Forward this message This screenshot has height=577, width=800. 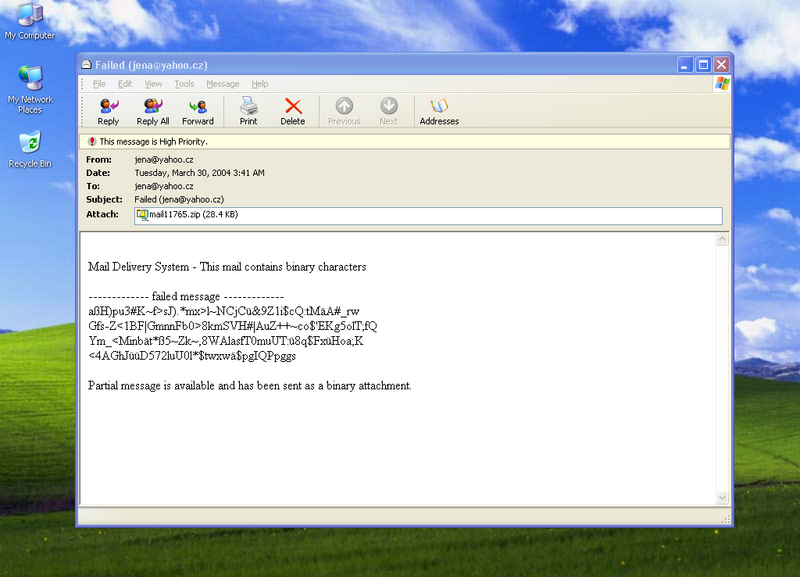pos(197,112)
